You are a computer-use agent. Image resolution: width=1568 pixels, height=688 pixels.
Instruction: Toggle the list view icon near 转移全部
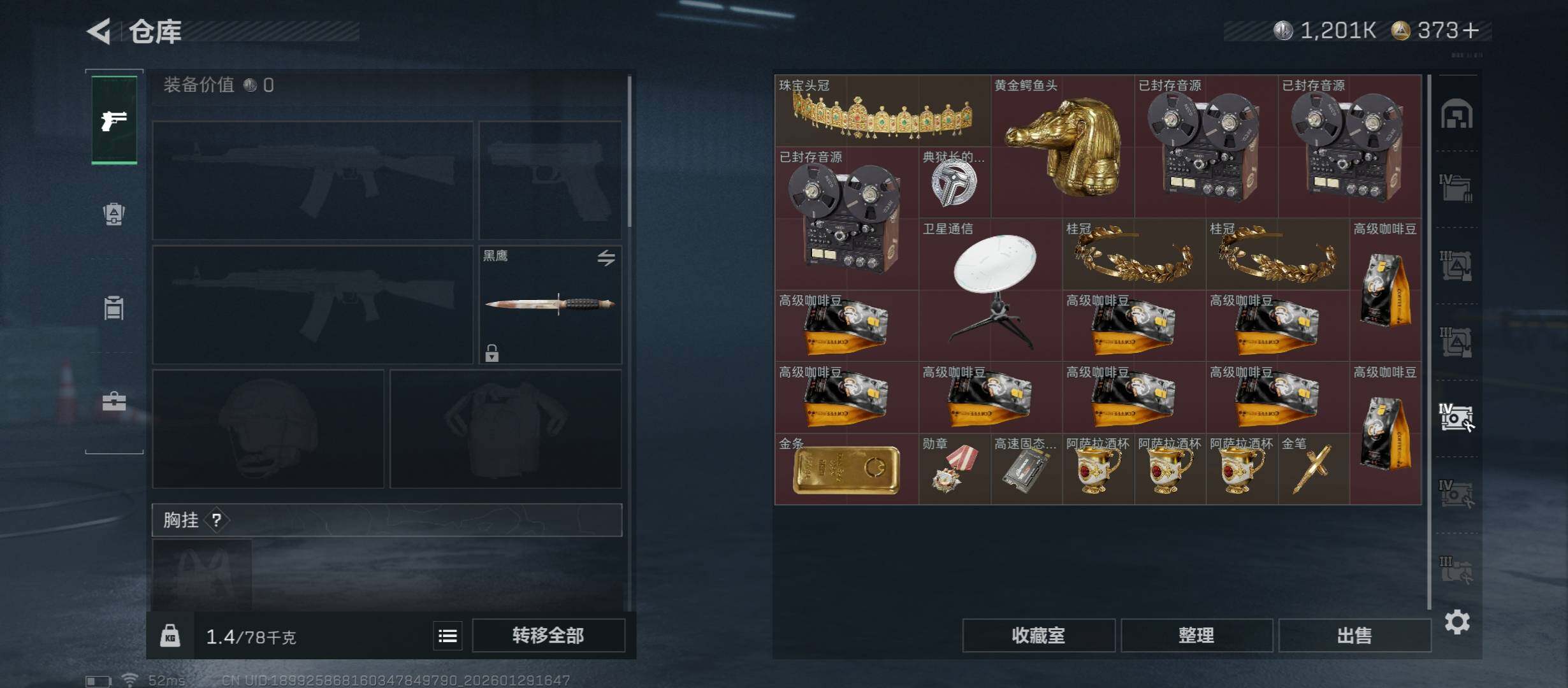(448, 636)
